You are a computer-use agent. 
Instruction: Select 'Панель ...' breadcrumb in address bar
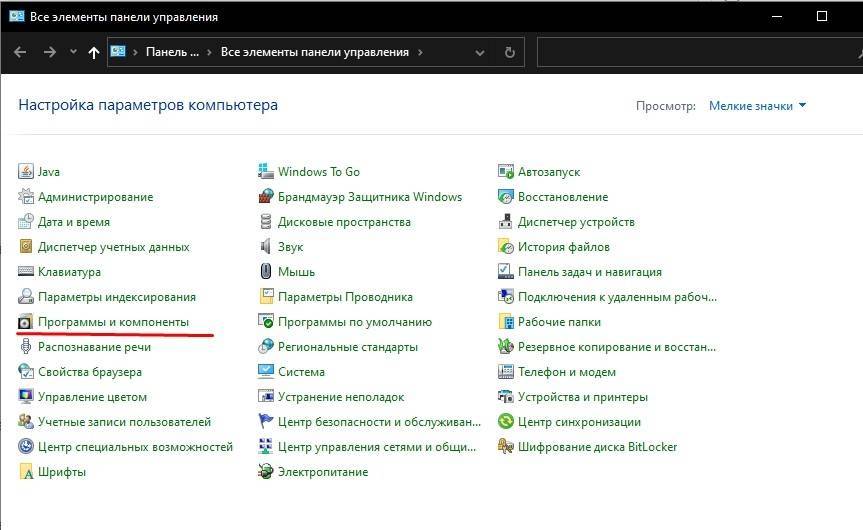click(172, 52)
